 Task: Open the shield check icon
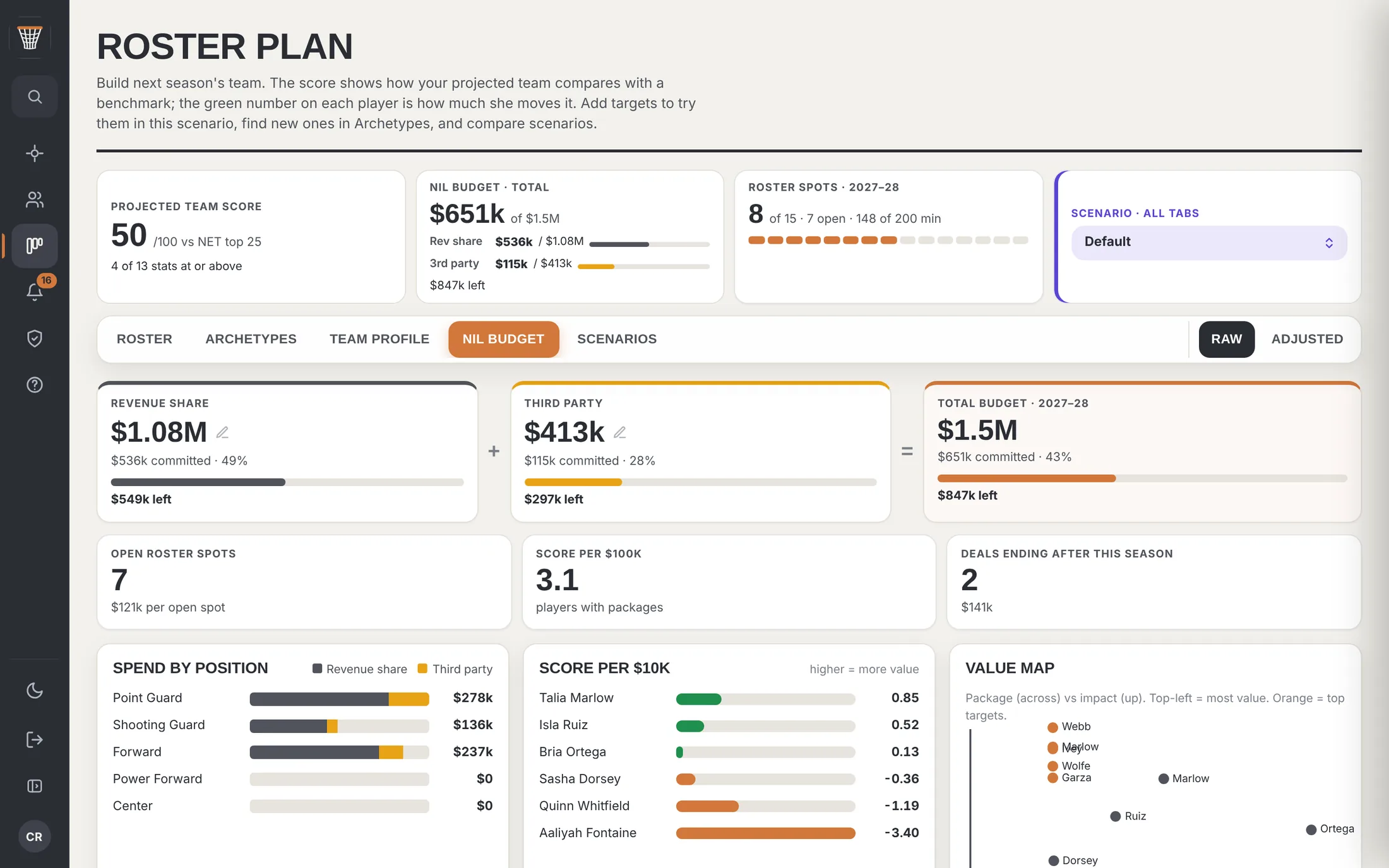click(35, 338)
